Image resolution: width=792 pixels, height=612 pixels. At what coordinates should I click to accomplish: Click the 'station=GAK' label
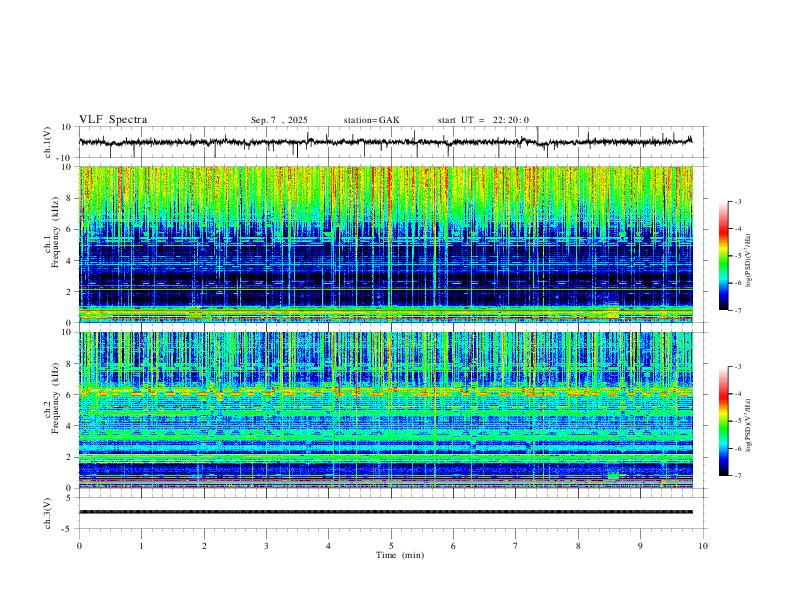pos(371,120)
